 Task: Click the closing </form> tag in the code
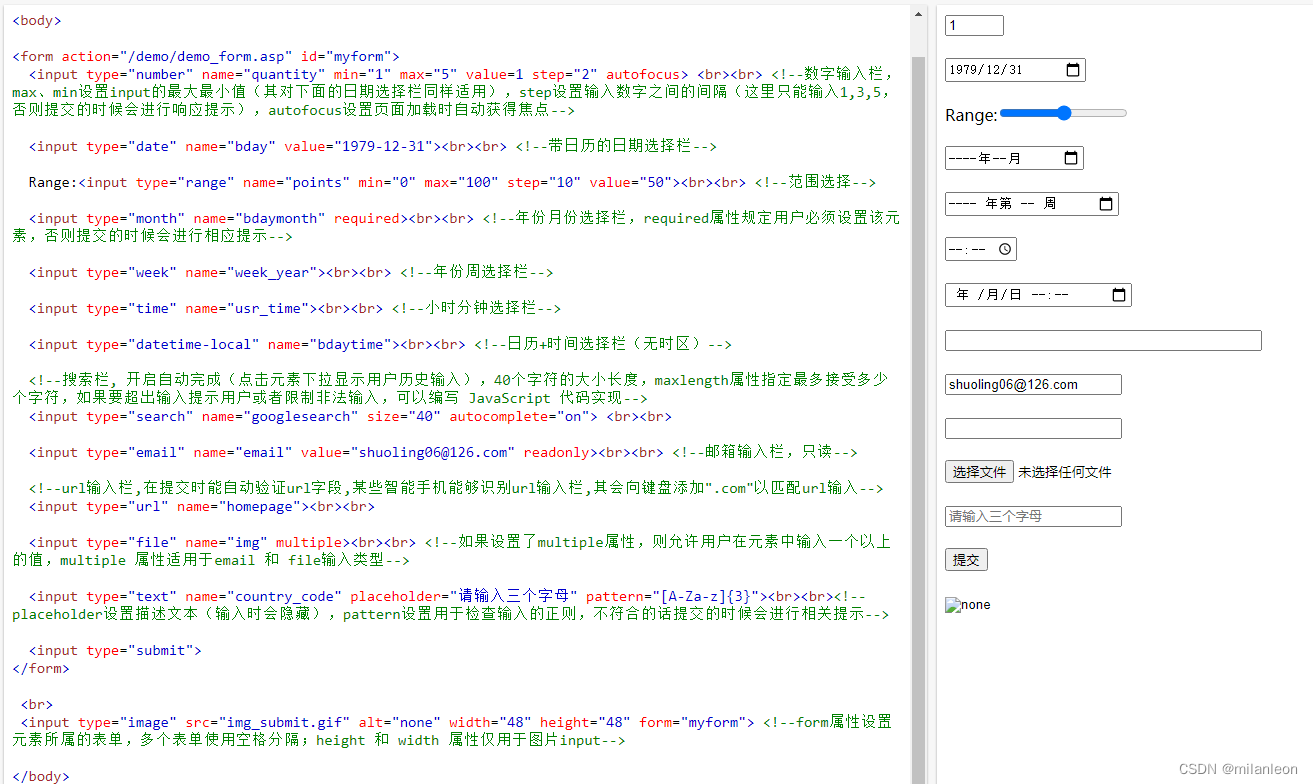coord(41,668)
